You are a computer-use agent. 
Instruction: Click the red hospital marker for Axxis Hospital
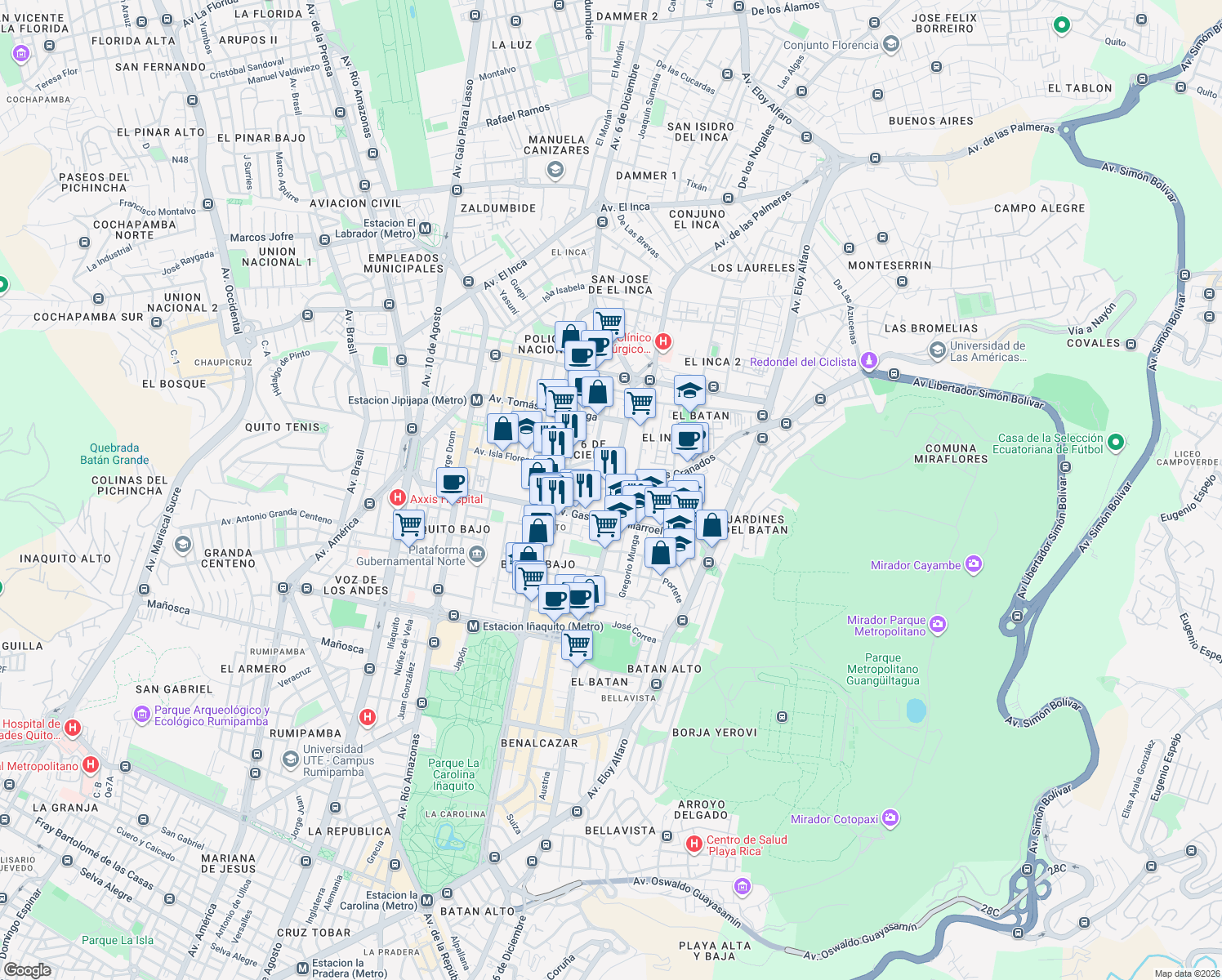pos(398,499)
